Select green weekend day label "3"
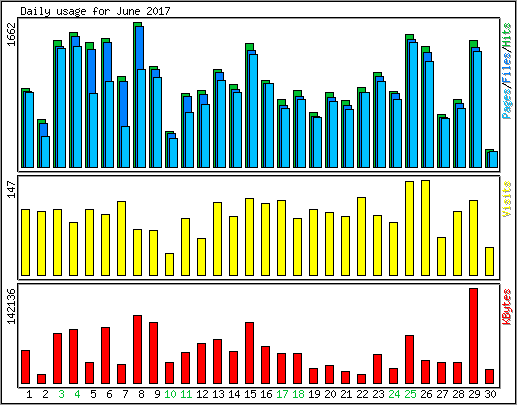The height and width of the screenshot is (405, 517). point(61,394)
